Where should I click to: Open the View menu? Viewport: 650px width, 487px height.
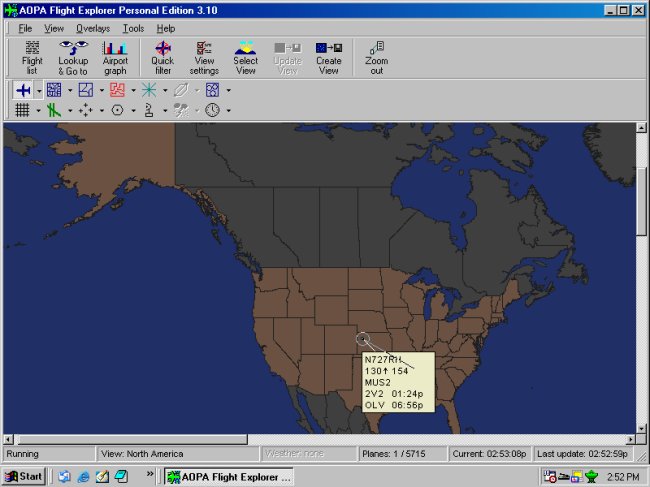click(54, 29)
